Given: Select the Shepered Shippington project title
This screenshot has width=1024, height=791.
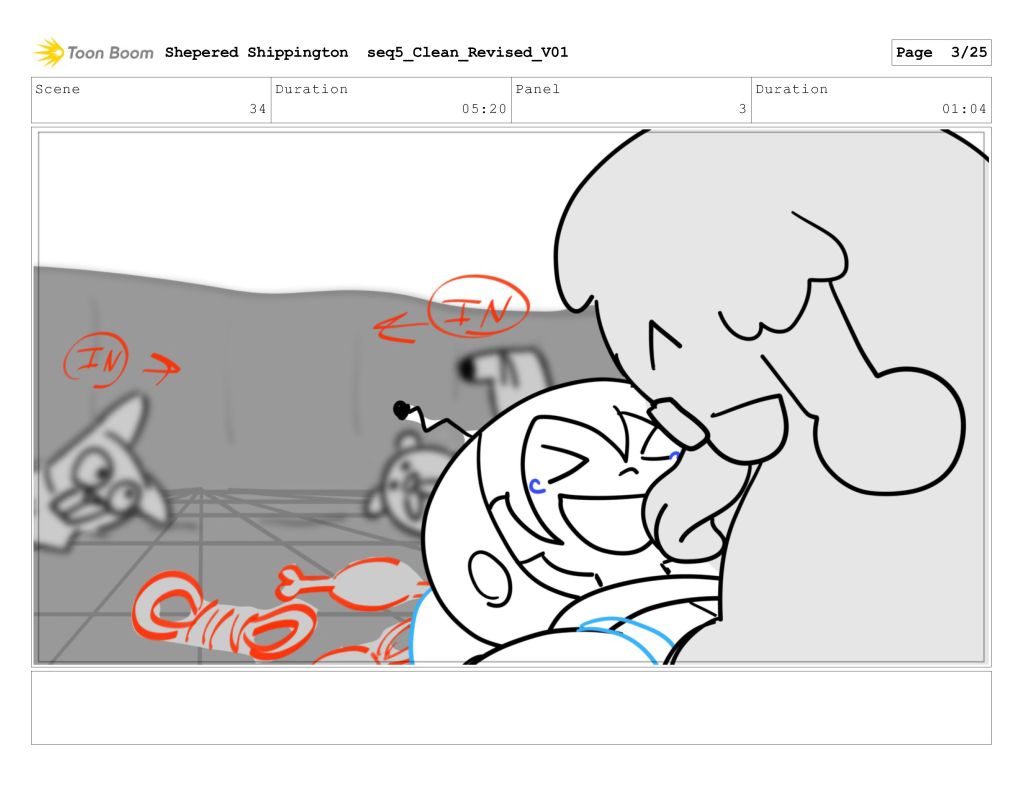Looking at the screenshot, I should click(x=256, y=52).
